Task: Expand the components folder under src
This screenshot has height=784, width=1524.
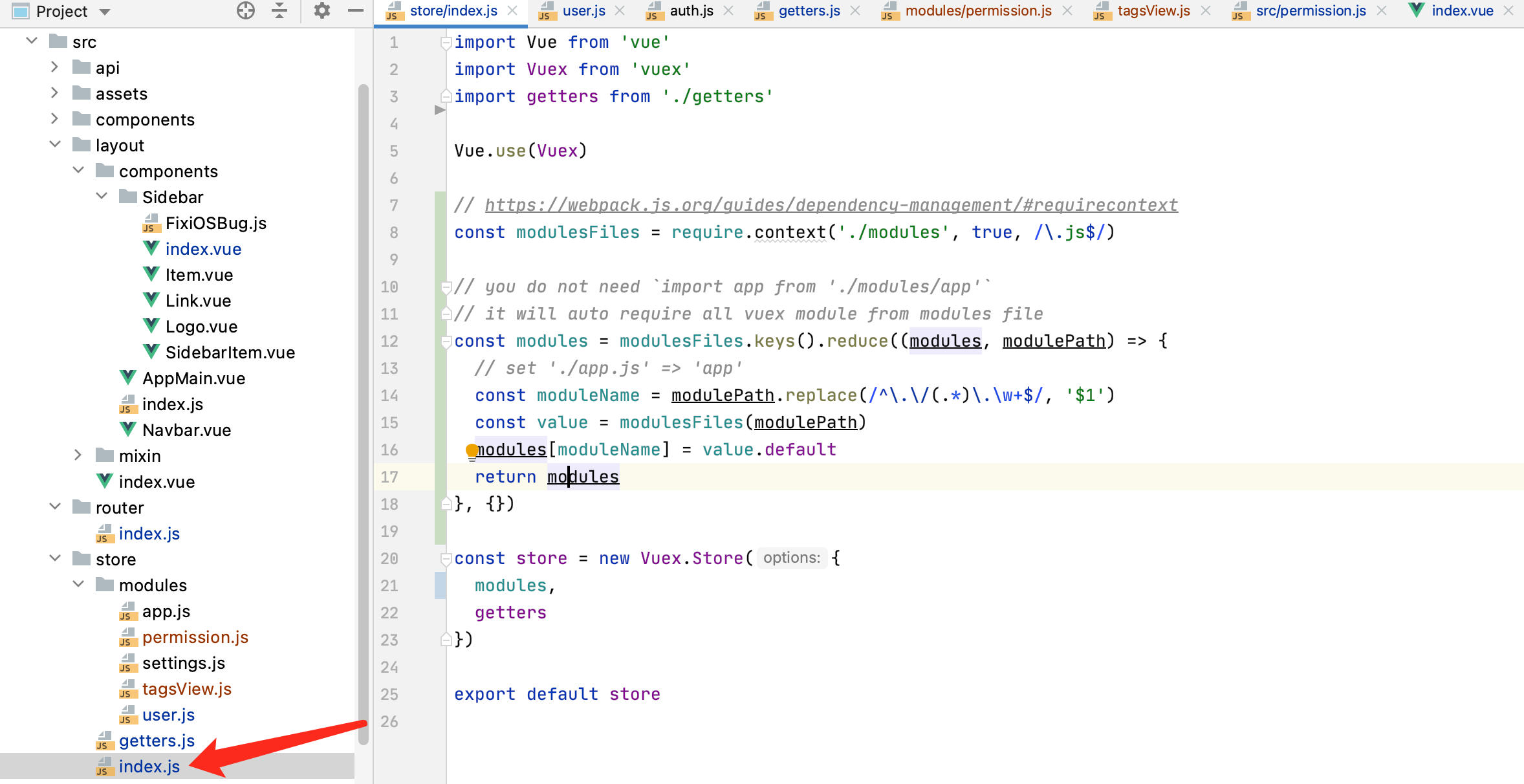Action: coord(55,119)
